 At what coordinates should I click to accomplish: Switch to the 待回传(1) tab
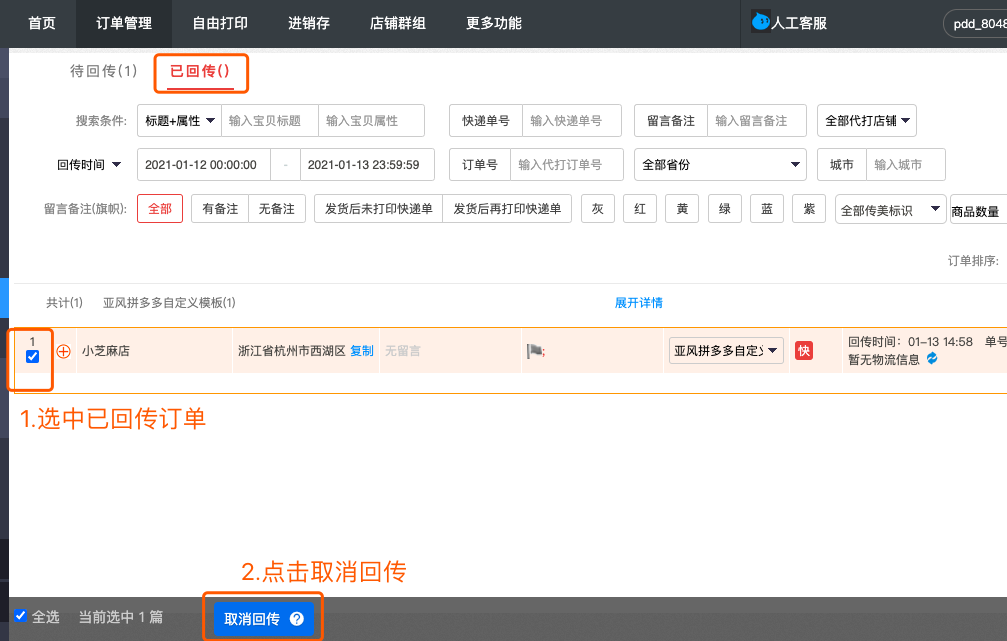tap(103, 72)
